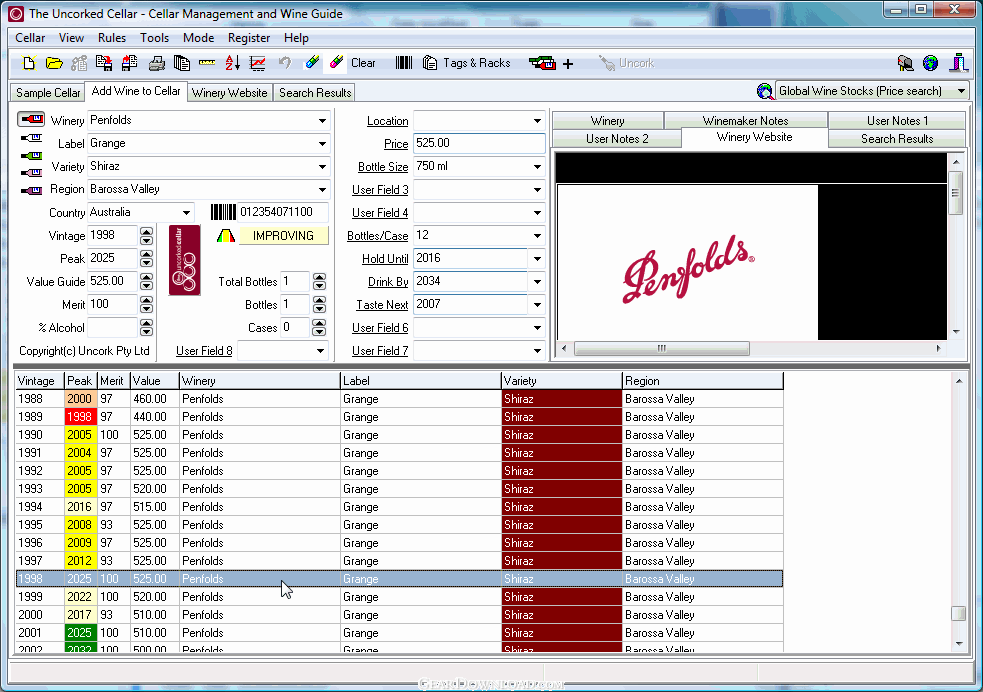The image size is (983, 692).
Task: Click the new cellar document icon
Action: (x=29, y=63)
